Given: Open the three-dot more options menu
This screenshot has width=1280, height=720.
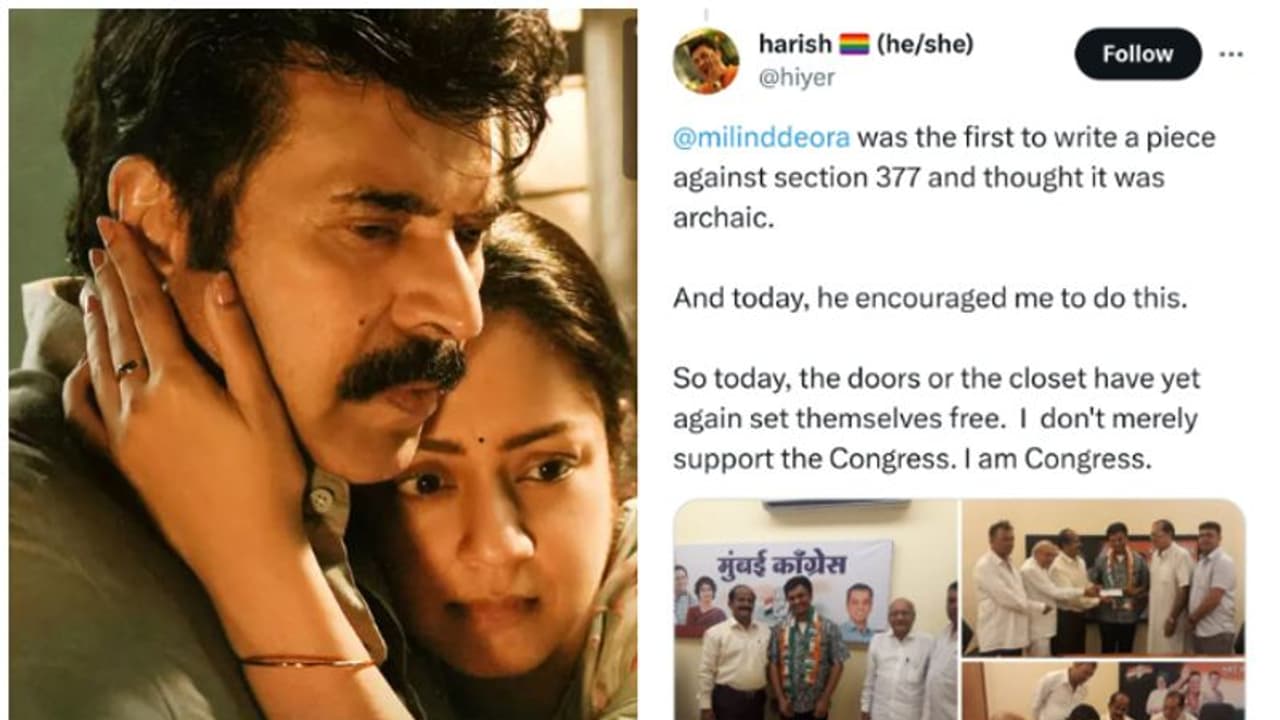Looking at the screenshot, I should pos(1231,54).
